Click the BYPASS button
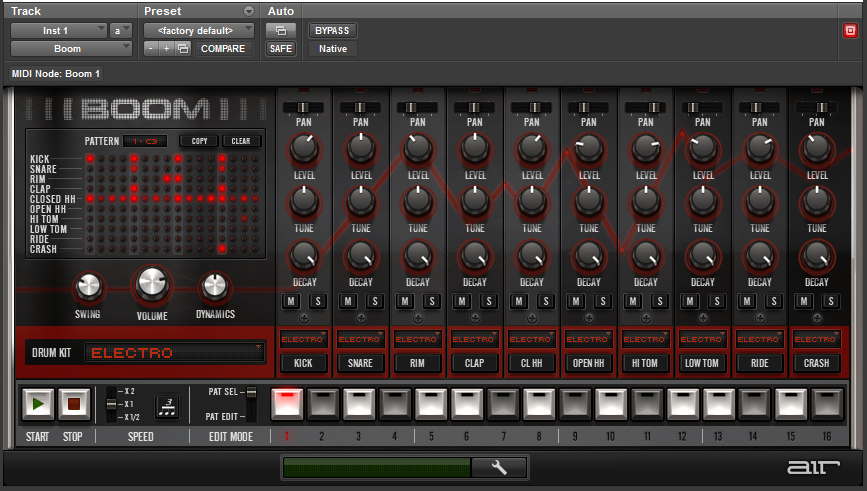This screenshot has width=867, height=491. pos(332,30)
